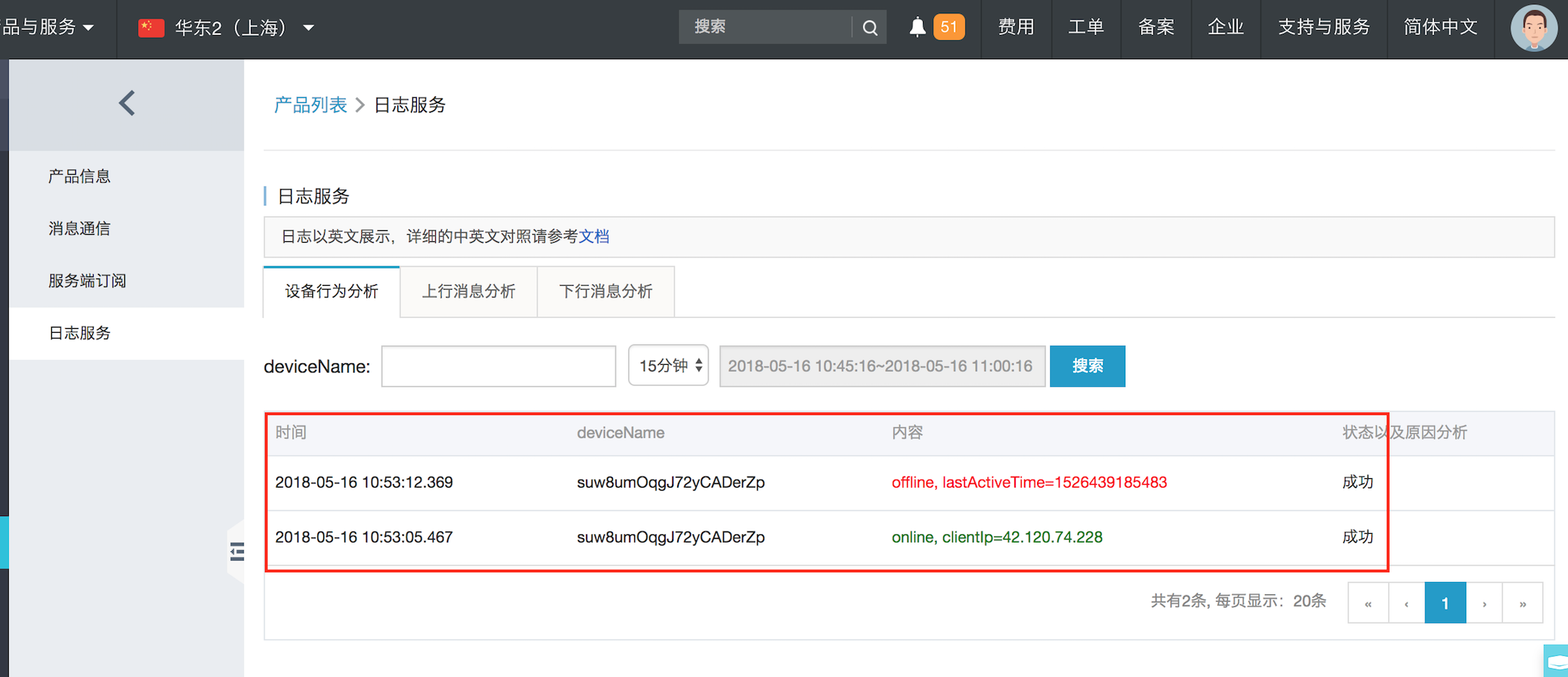Viewport: 1568px width, 677px height.
Task: Click the 状态以及原因分析 column header
Action: (x=1405, y=433)
